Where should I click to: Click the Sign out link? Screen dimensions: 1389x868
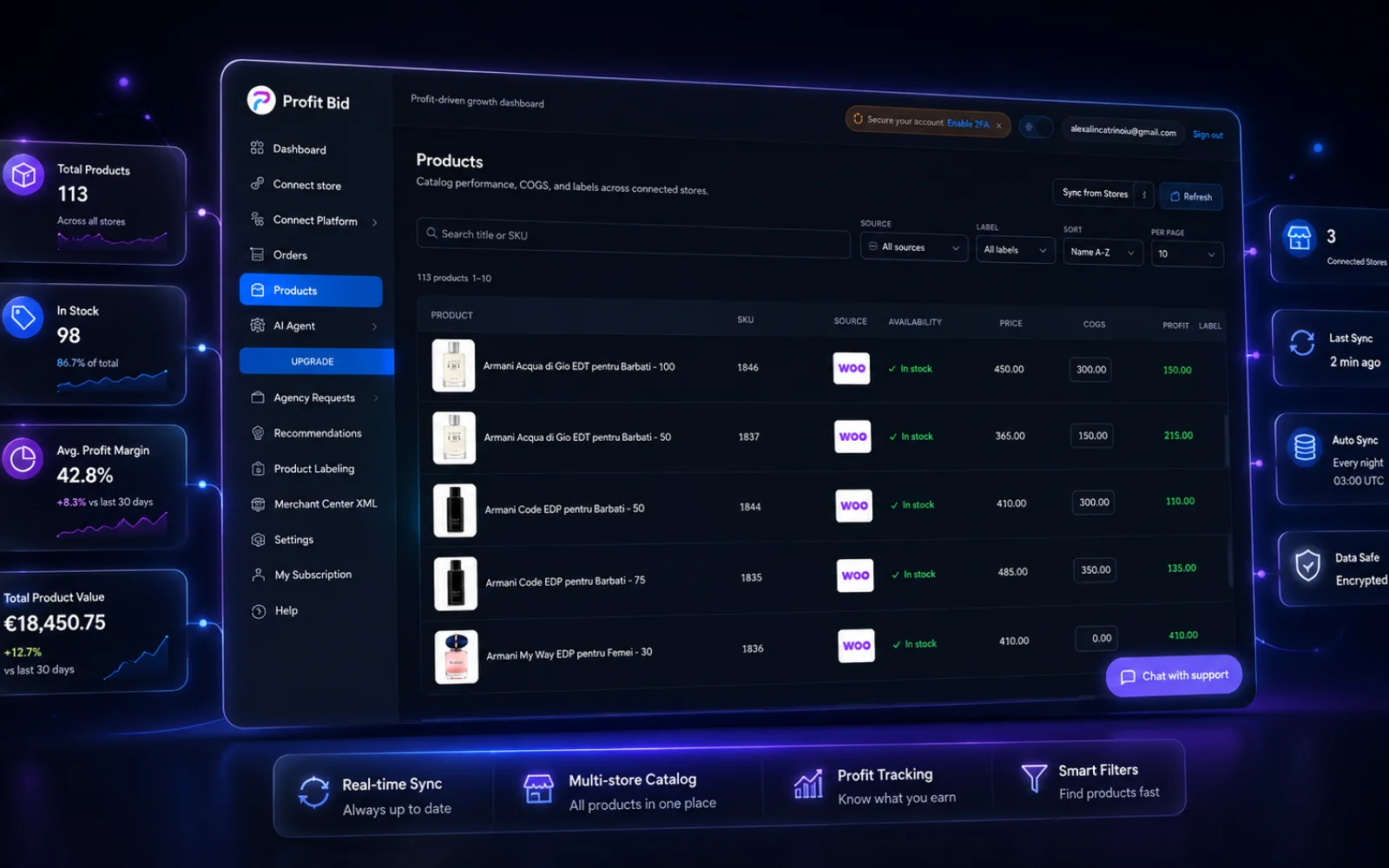[1208, 135]
